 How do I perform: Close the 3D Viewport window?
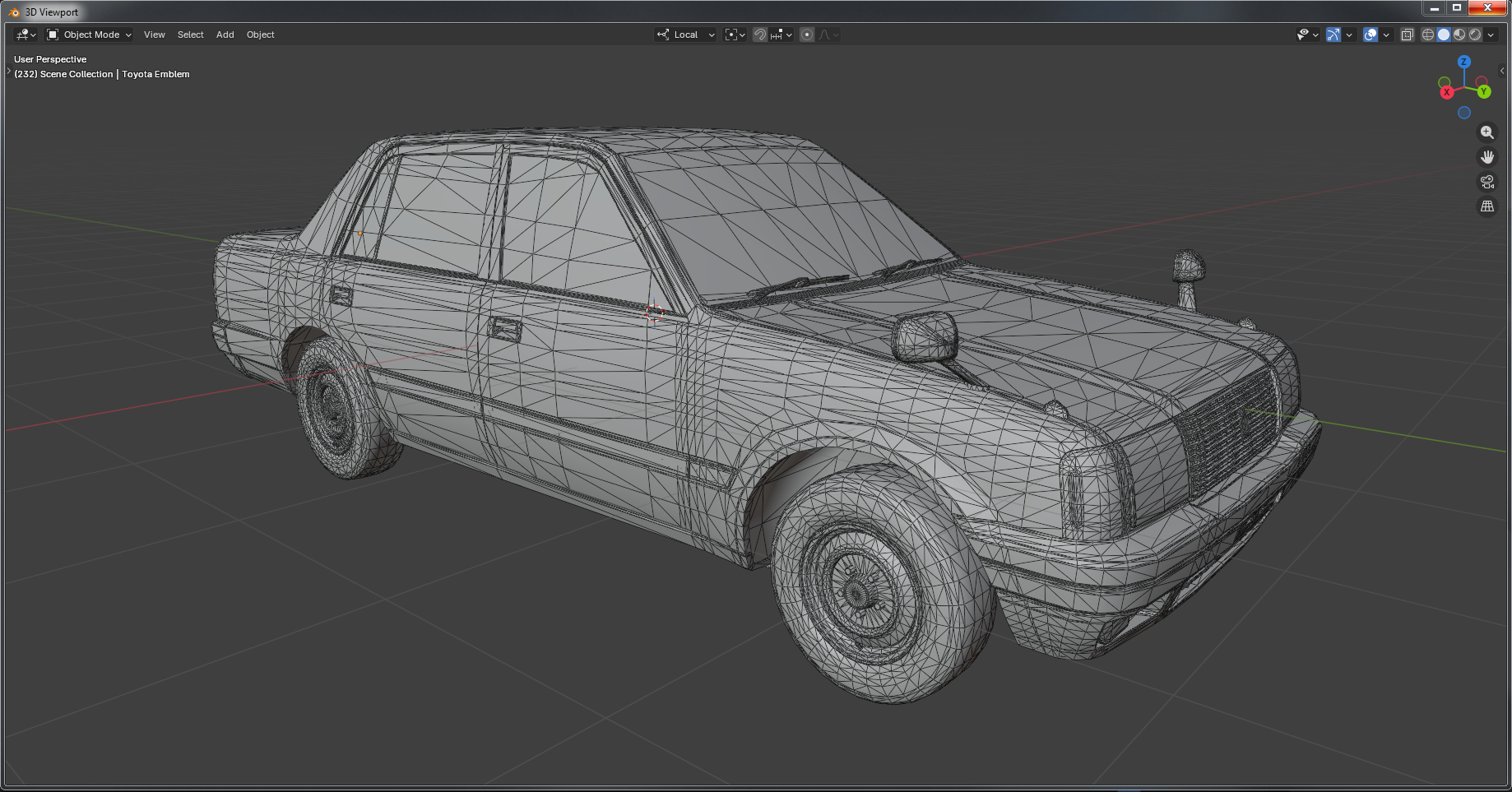point(1487,8)
